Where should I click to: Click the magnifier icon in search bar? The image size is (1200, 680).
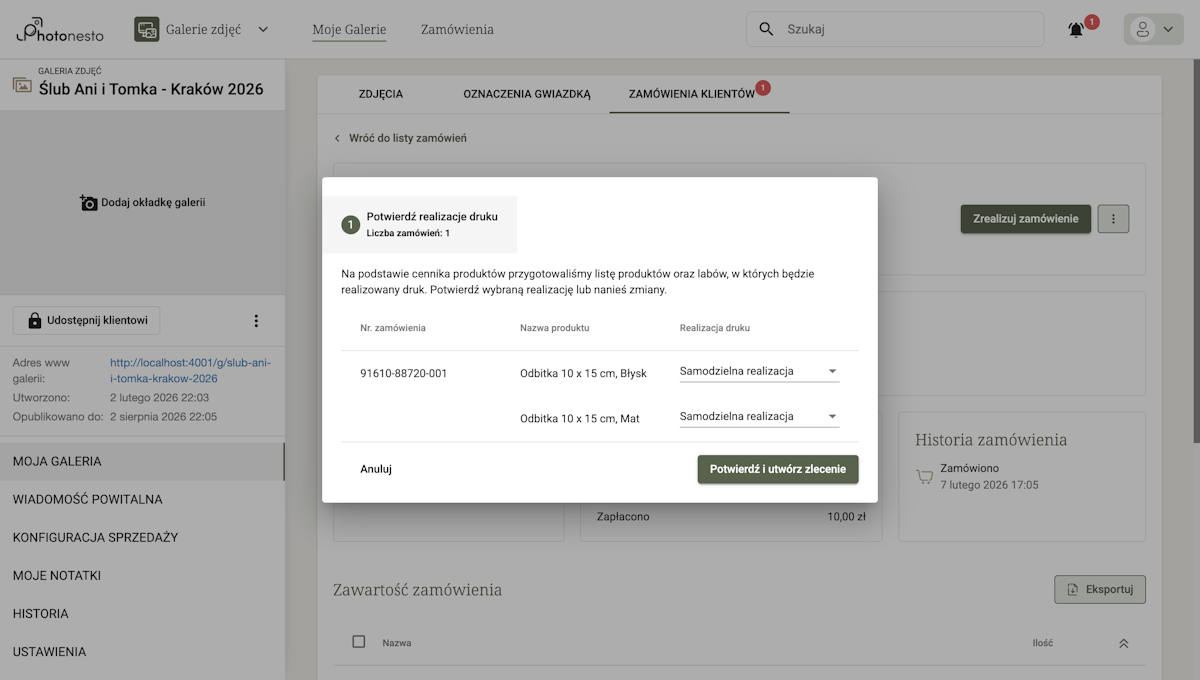(x=766, y=29)
